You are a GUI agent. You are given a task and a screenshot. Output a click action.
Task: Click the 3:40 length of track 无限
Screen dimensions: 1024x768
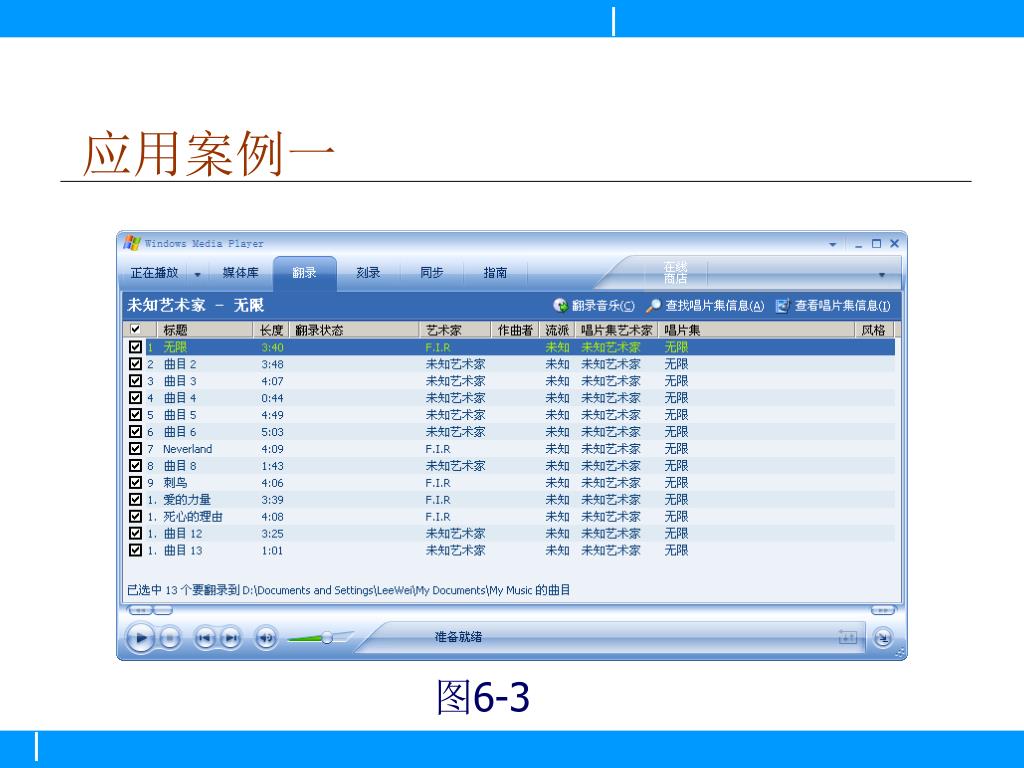272,347
